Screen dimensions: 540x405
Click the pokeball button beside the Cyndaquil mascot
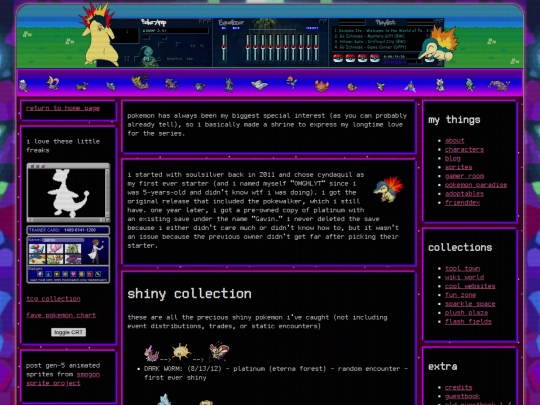(429, 59)
